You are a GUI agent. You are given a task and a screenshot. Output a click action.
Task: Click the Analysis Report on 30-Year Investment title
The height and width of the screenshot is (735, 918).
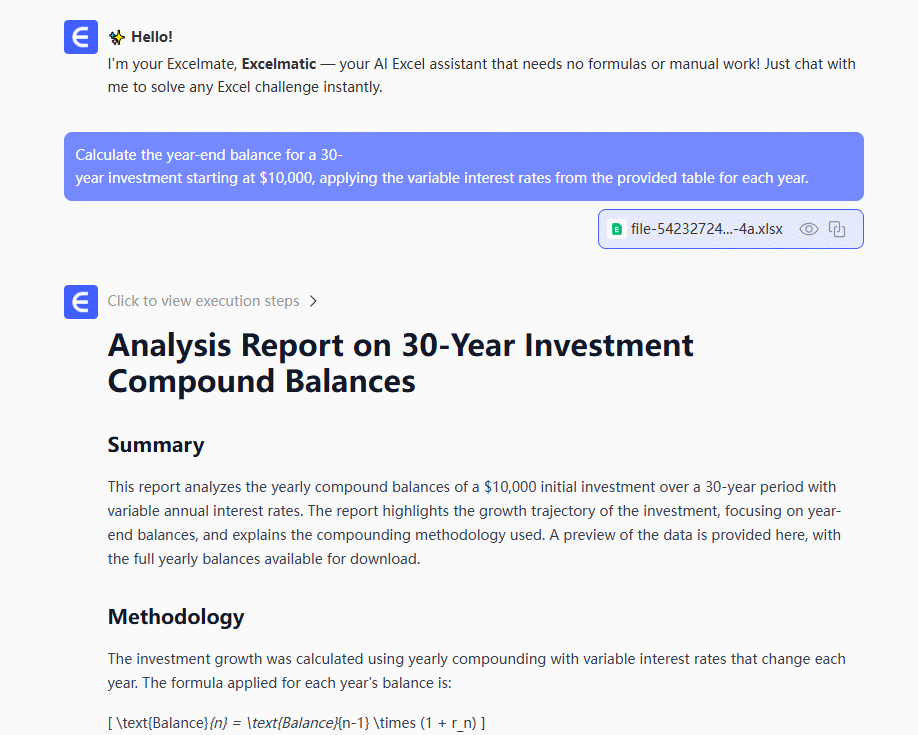click(400, 345)
